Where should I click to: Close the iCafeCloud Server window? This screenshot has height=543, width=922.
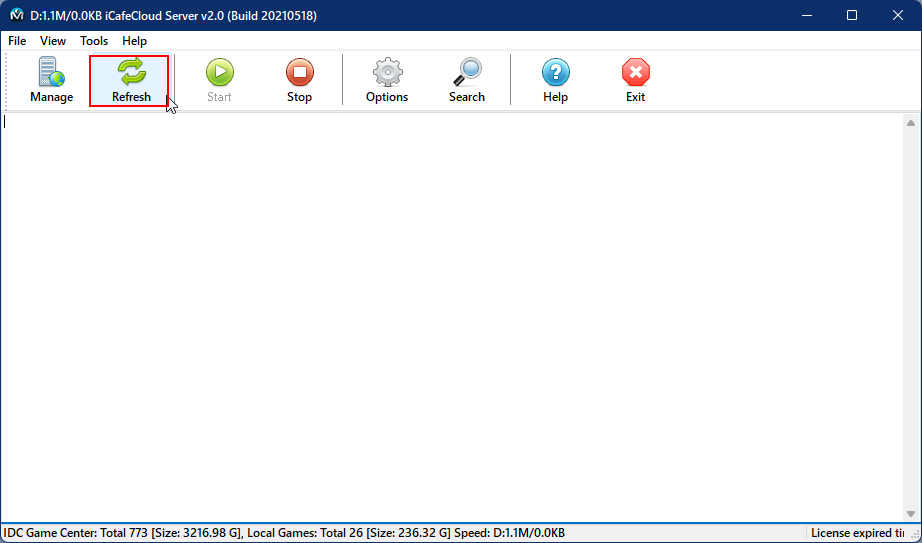pos(898,15)
